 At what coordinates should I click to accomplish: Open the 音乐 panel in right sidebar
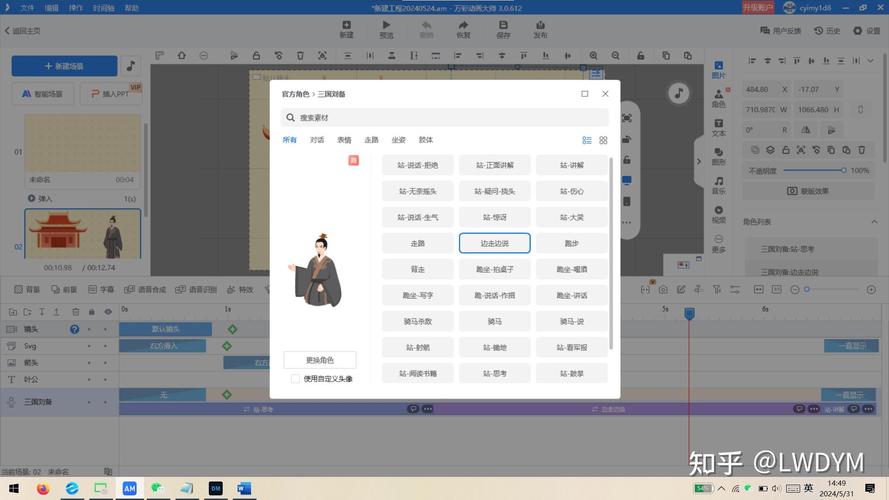[718, 184]
